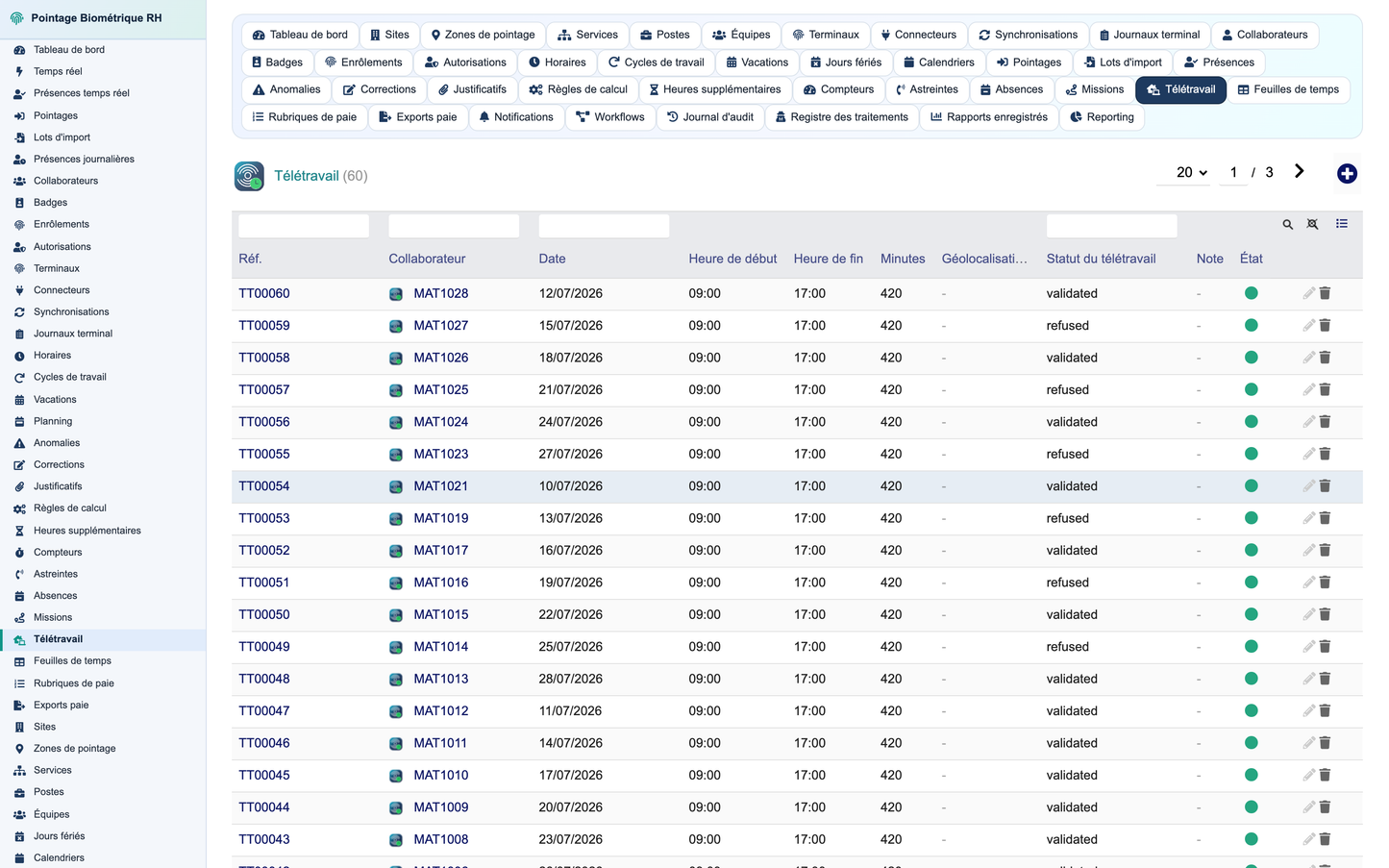
Task: Delete row TT00053 using trash icon
Action: click(x=1325, y=518)
